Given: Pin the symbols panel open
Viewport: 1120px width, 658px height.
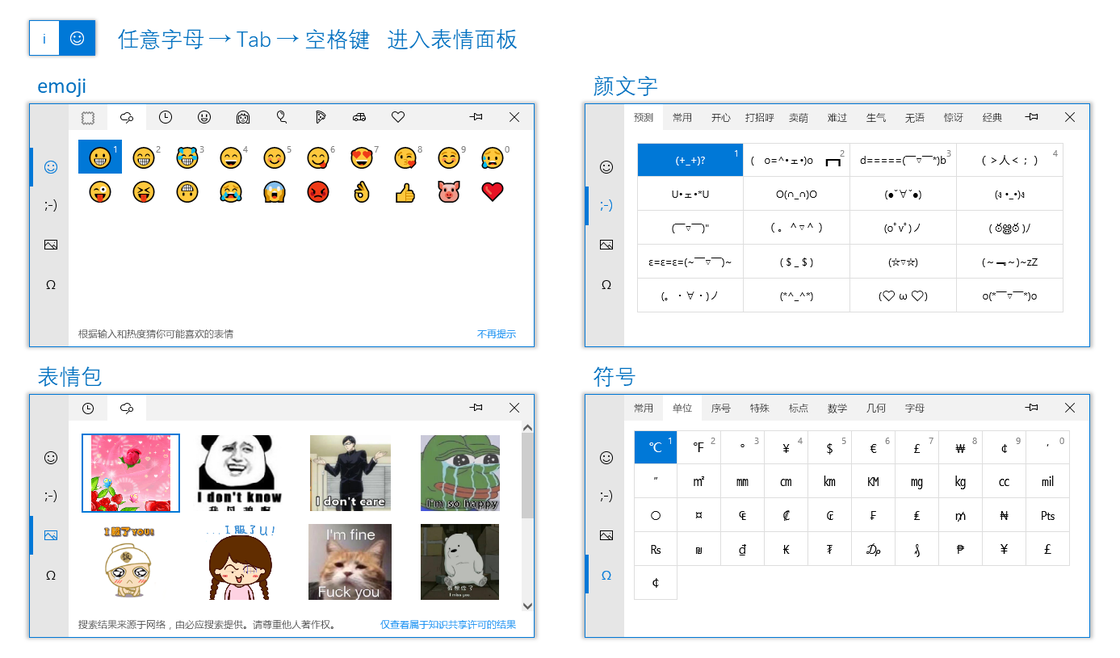Looking at the screenshot, I should tap(1031, 407).
